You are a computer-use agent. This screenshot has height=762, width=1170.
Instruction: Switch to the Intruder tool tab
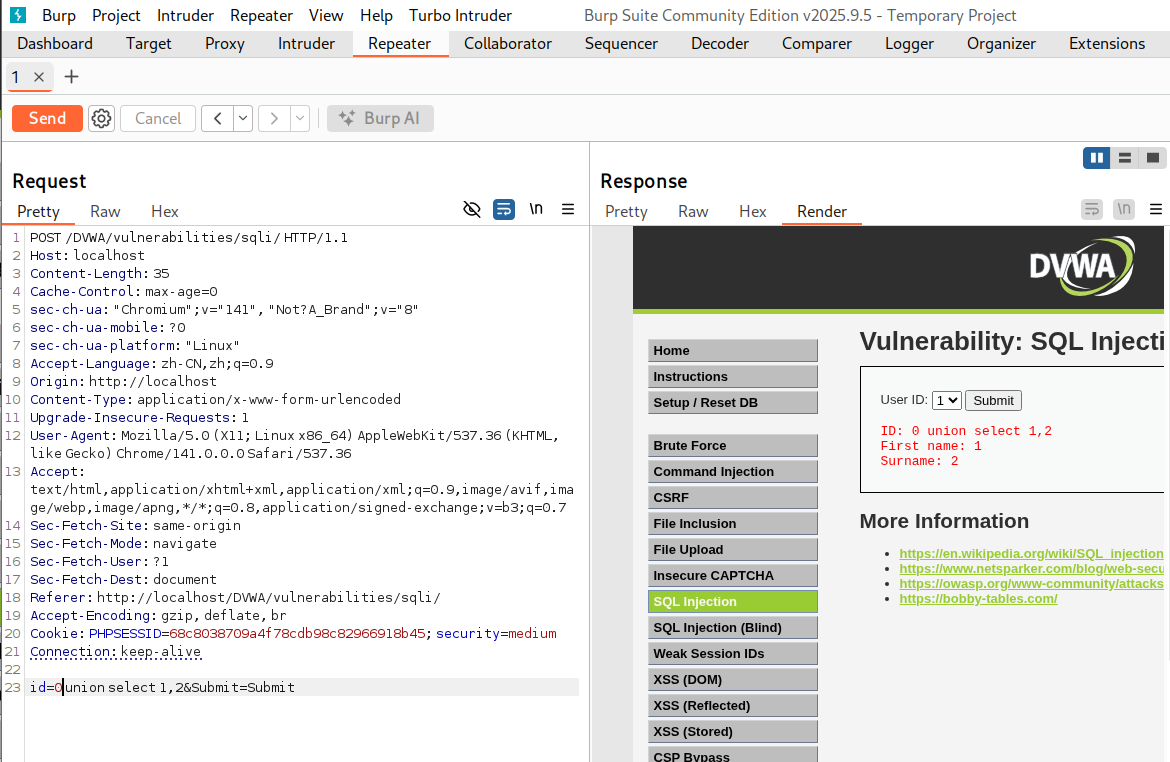coord(306,44)
